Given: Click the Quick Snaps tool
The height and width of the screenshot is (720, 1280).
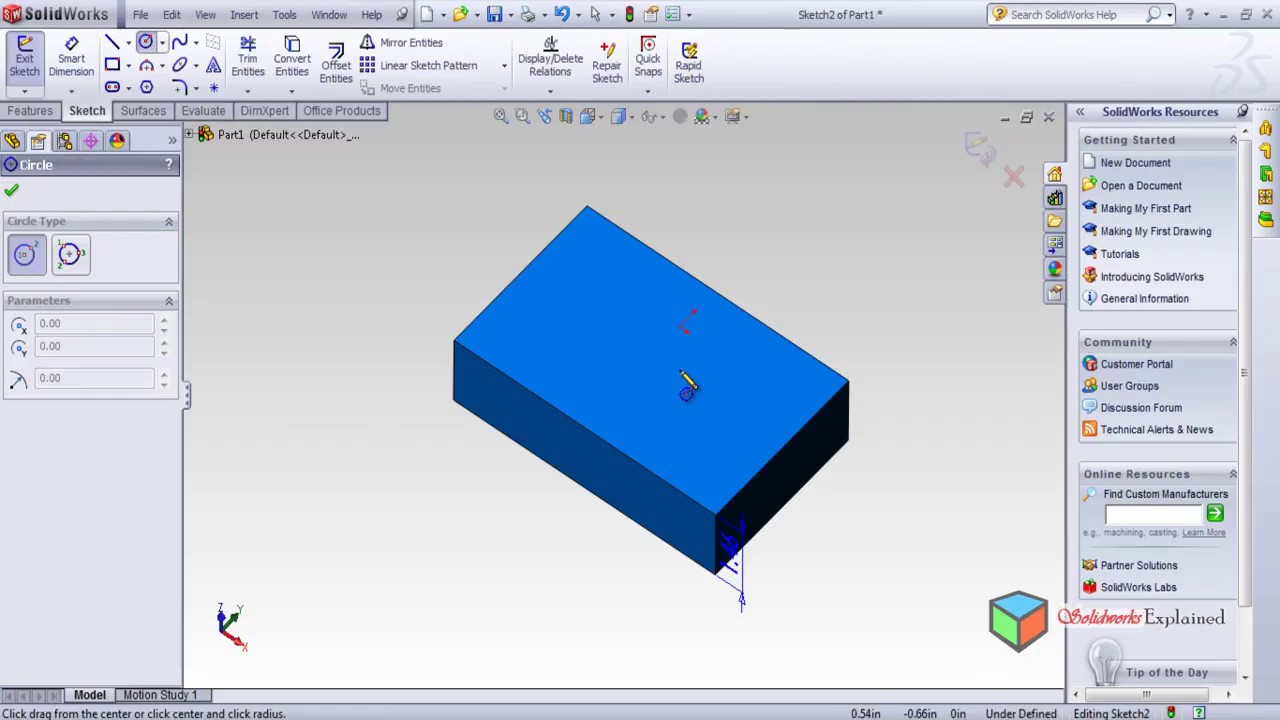Looking at the screenshot, I should (648, 57).
